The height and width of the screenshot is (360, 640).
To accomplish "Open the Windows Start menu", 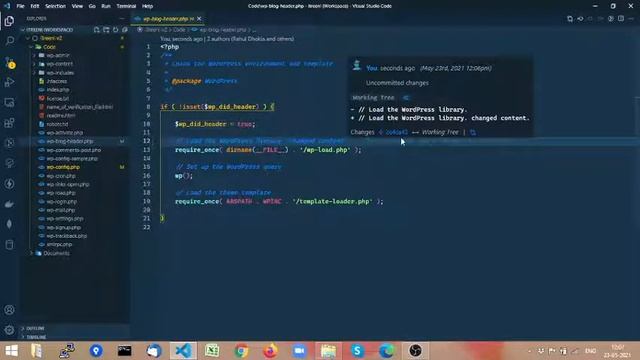I will tap(11, 351).
